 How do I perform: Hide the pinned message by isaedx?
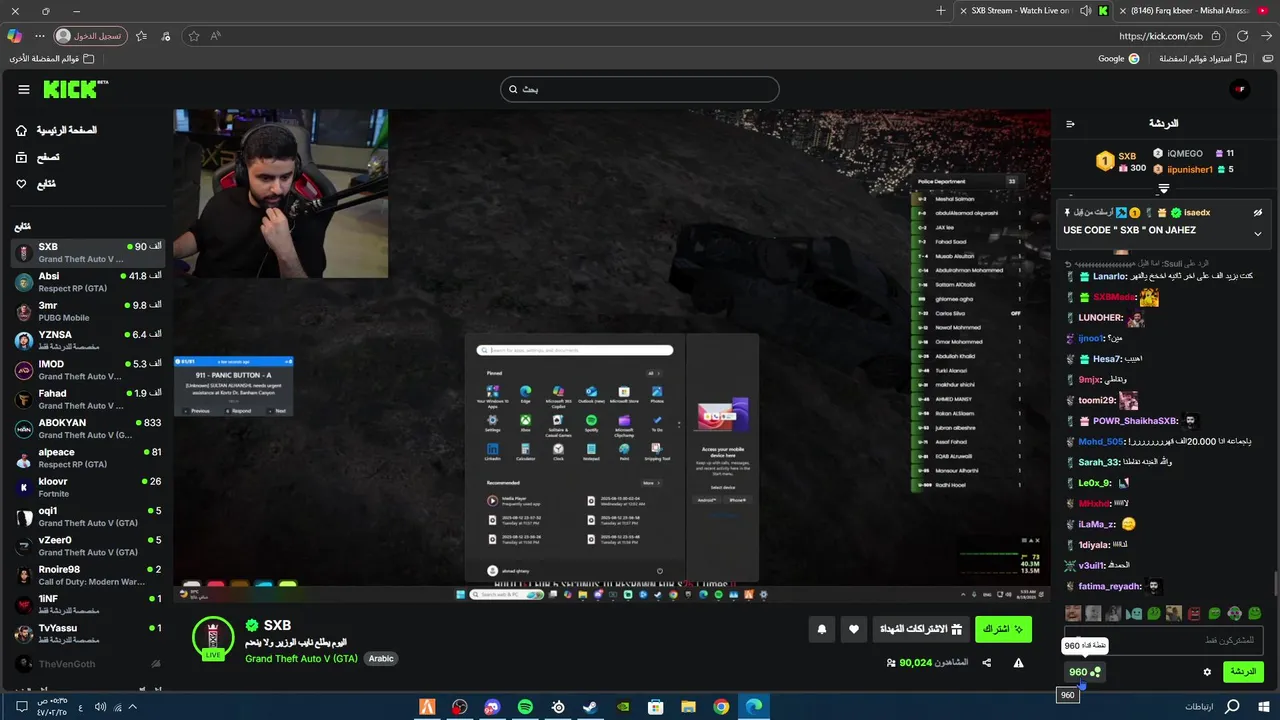[x=1258, y=213]
